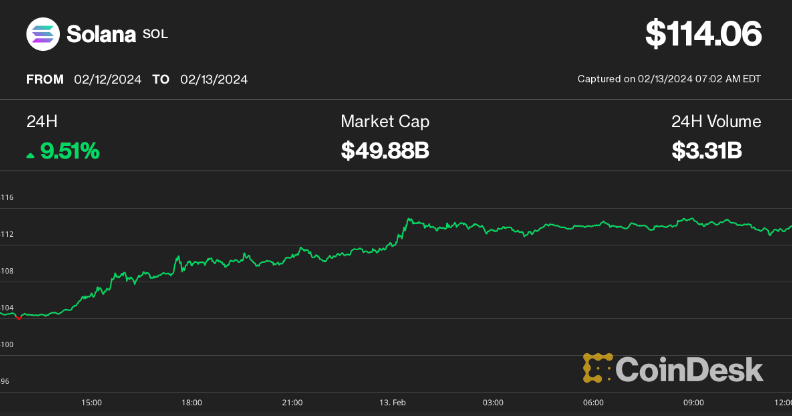Click the 24H Volume label
Image resolution: width=792 pixels, height=416 pixels.
click(716, 121)
